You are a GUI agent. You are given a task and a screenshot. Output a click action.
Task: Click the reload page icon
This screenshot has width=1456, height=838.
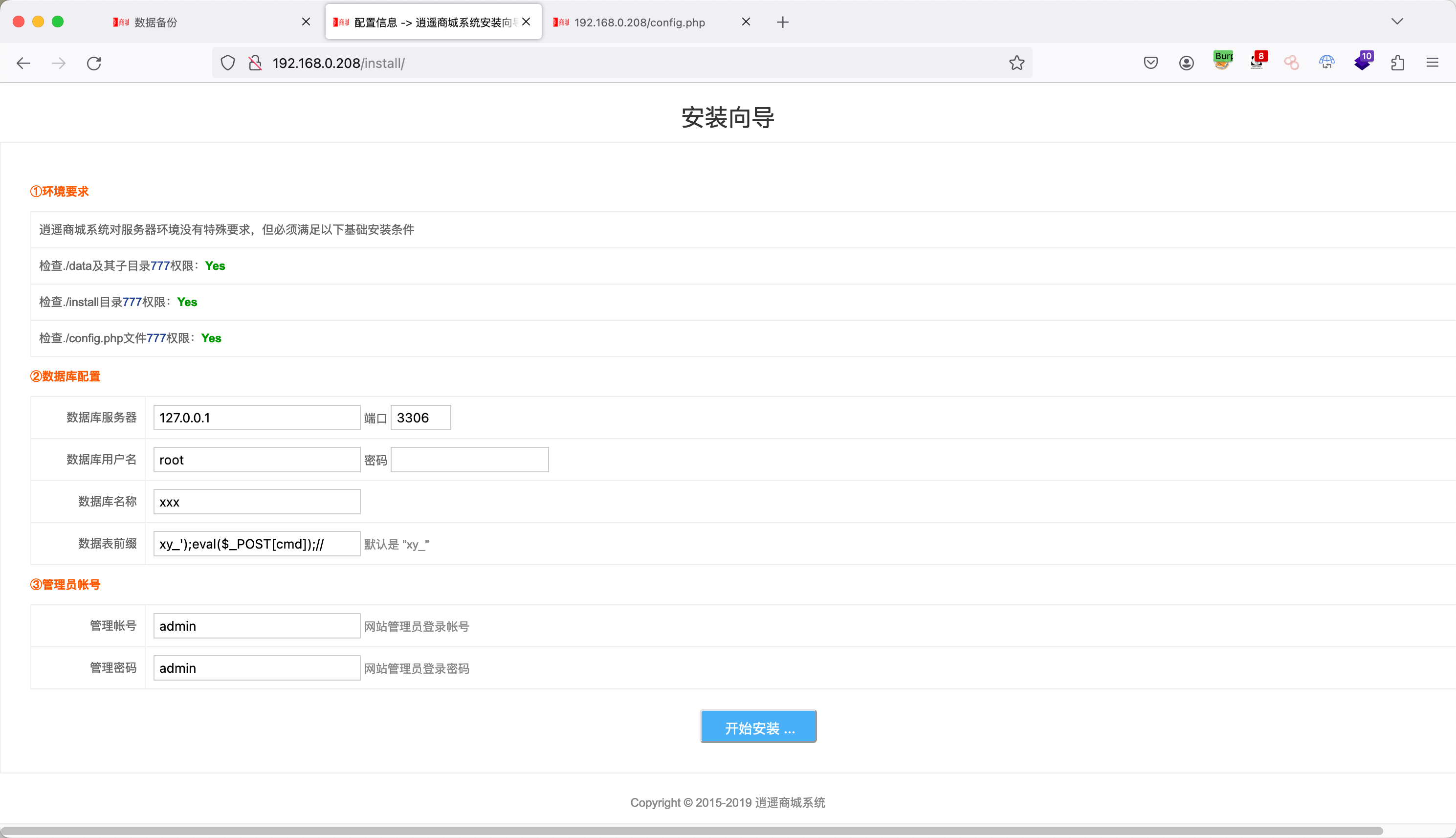pos(94,63)
